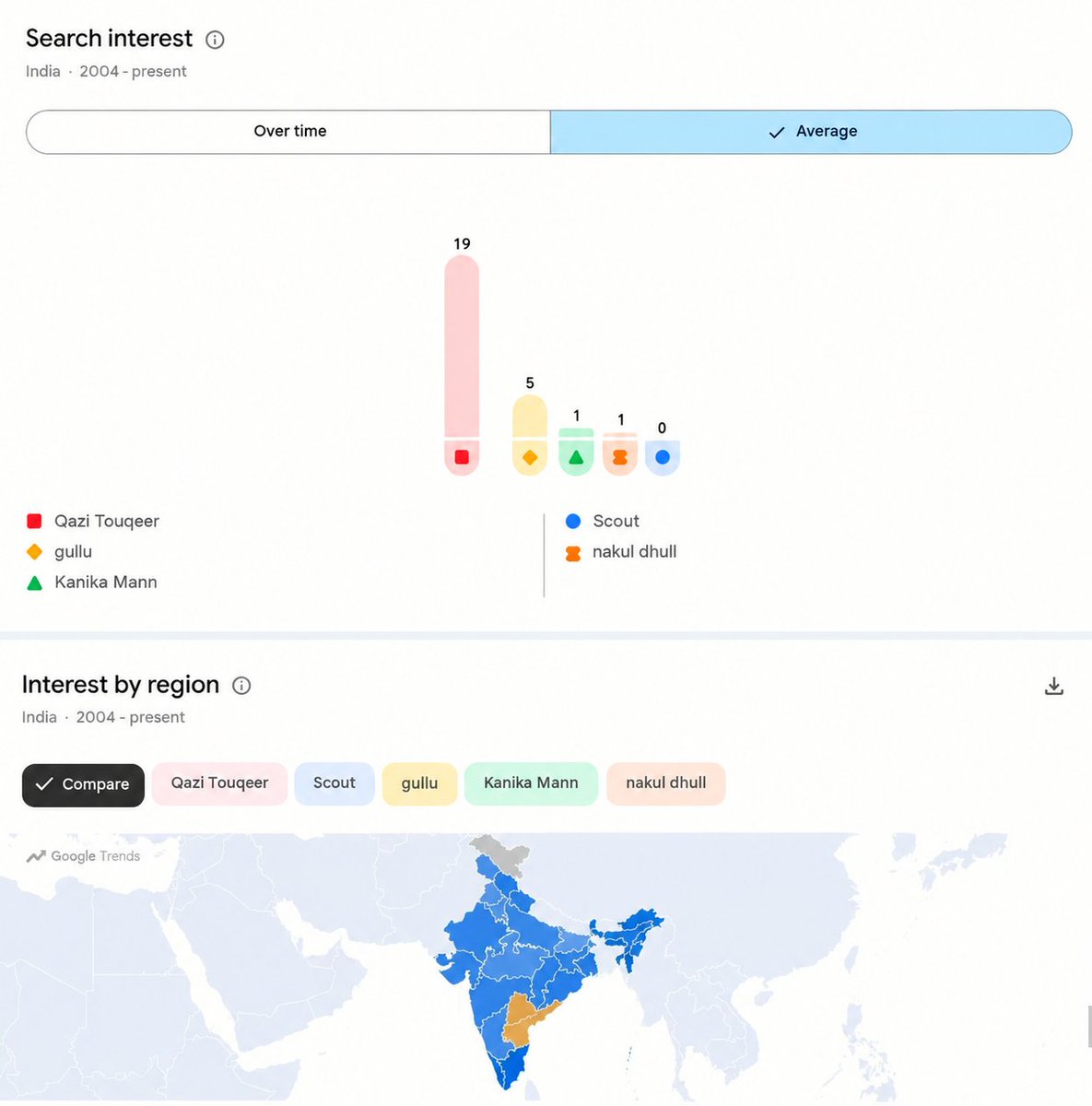Toggle the Compare chip

click(x=83, y=784)
